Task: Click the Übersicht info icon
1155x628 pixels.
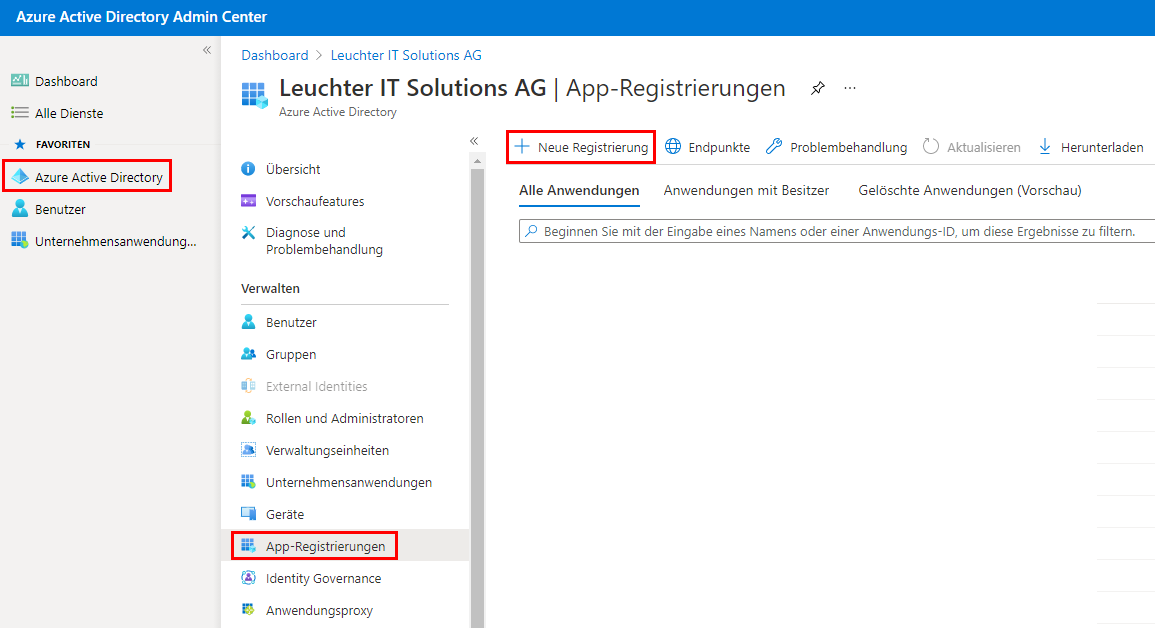Action: point(248,169)
